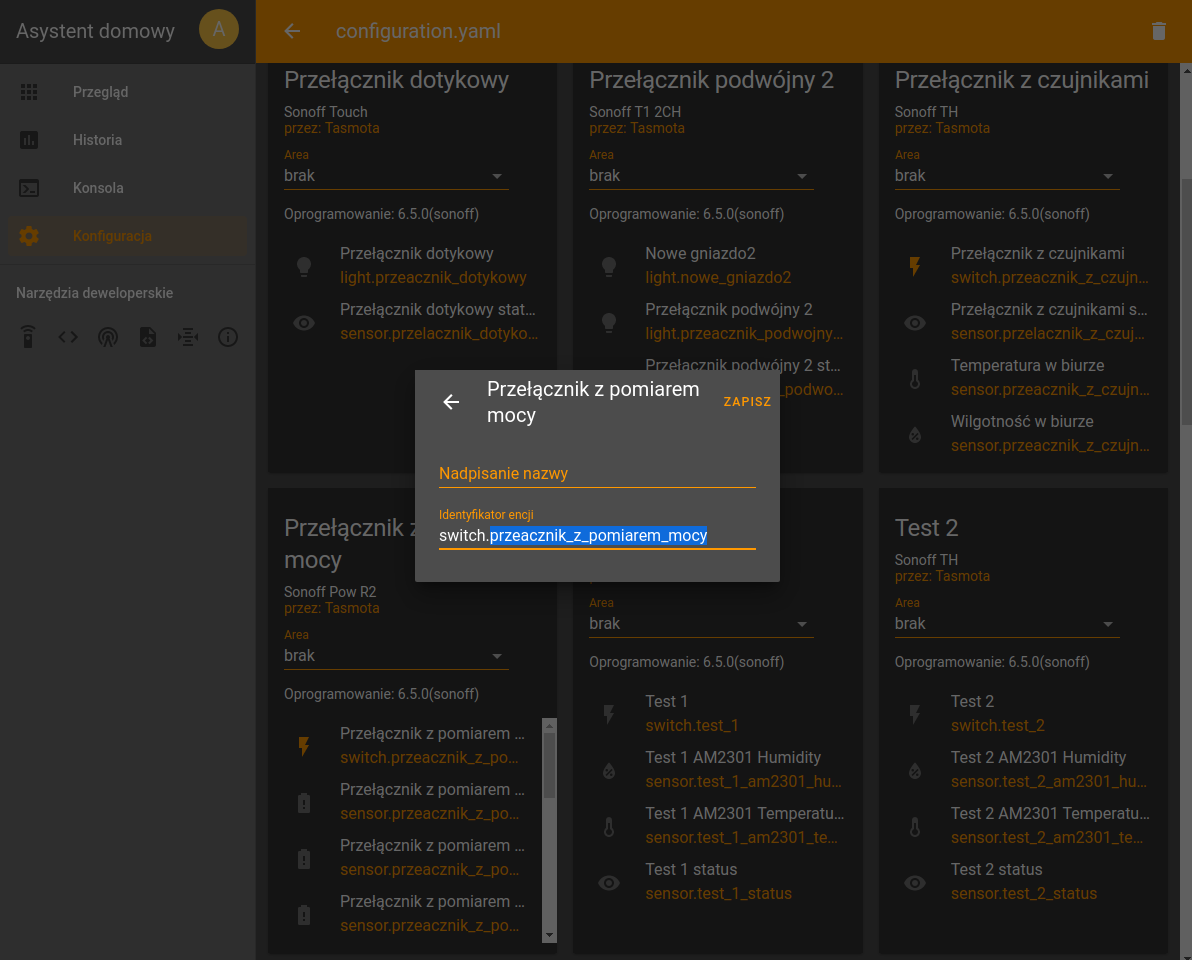Open Area dropdown for Przełącznik z czujnikami
The height and width of the screenshot is (960, 1192).
coord(1007,176)
